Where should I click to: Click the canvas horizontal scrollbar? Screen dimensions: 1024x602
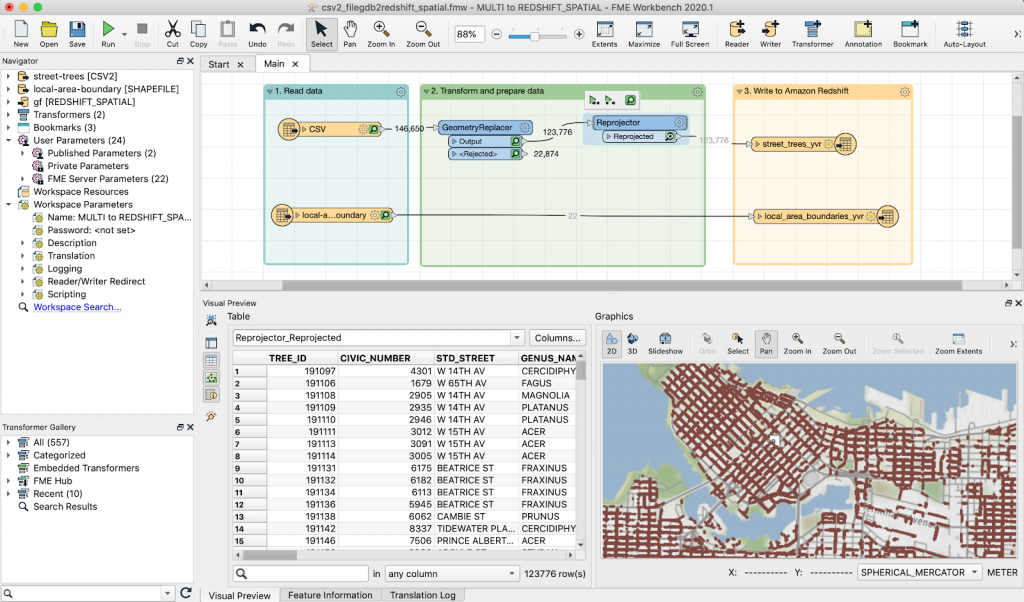pyautogui.click(x=622, y=285)
